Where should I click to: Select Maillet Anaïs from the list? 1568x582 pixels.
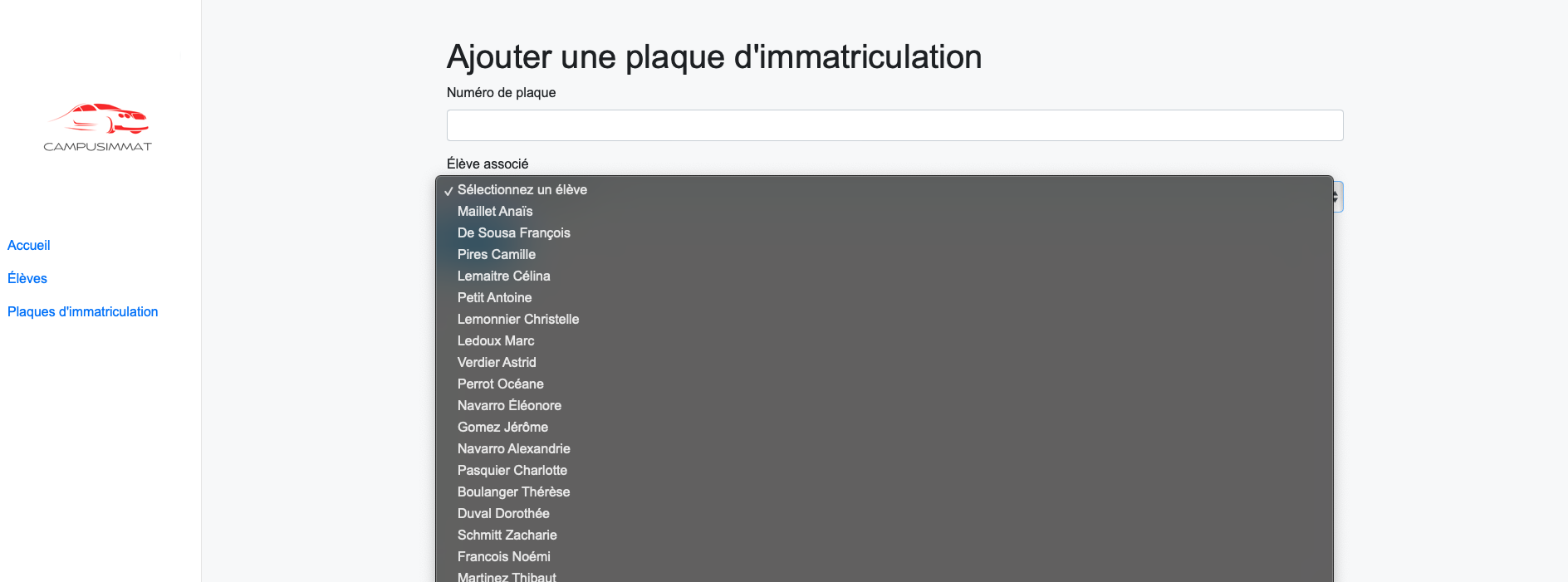884,212
